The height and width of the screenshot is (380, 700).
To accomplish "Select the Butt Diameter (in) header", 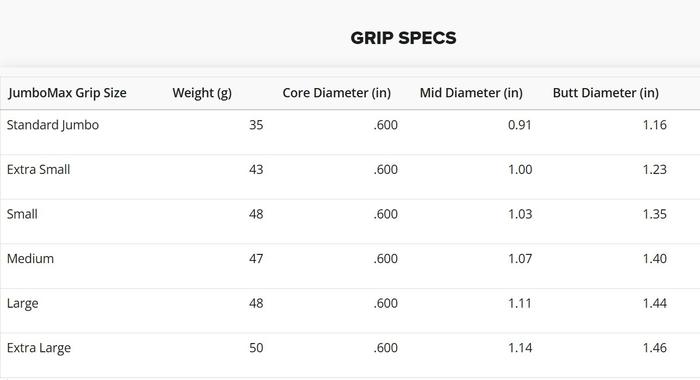I will pyautogui.click(x=606, y=93).
